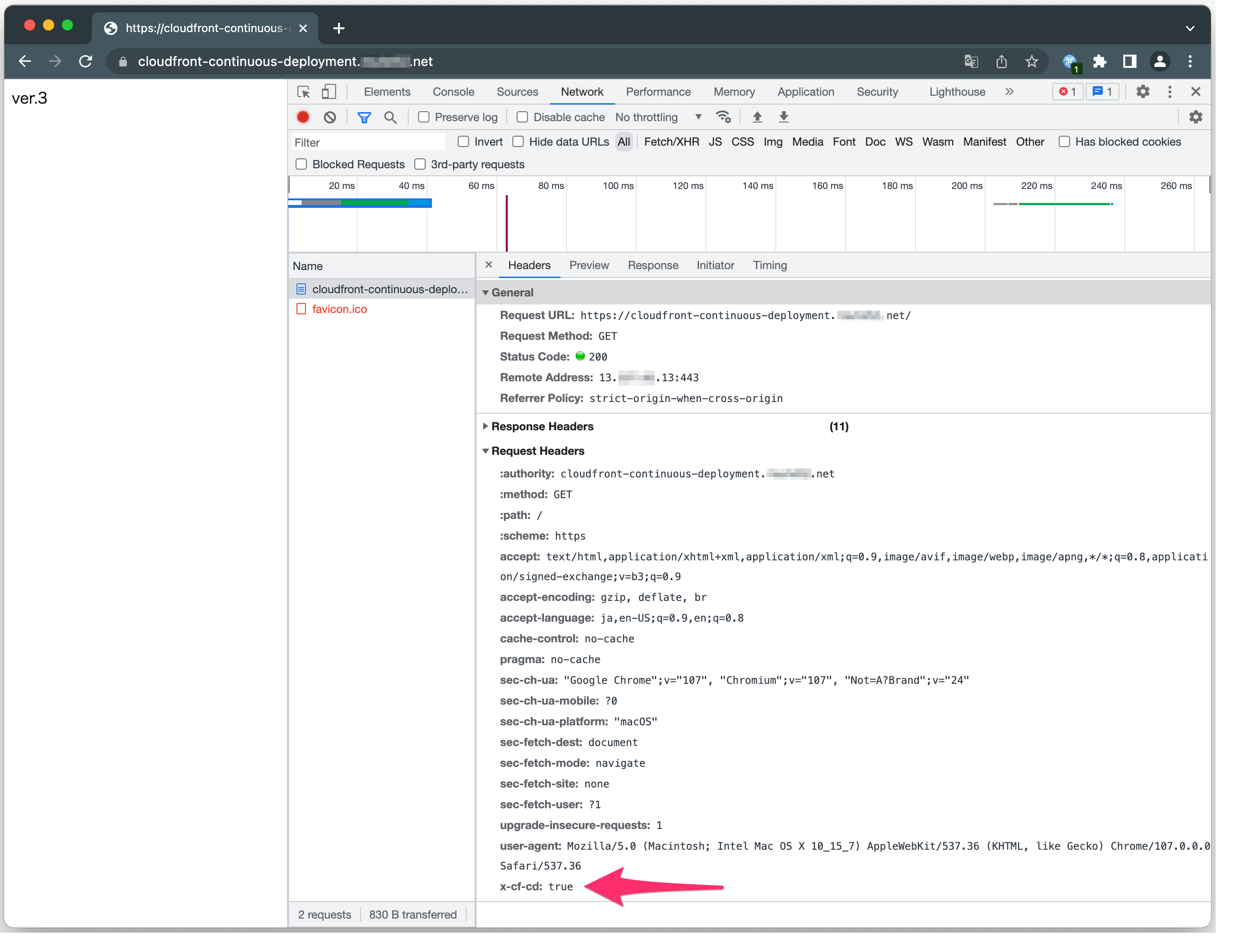
Task: Select the favicon.ico request
Action: (x=339, y=309)
